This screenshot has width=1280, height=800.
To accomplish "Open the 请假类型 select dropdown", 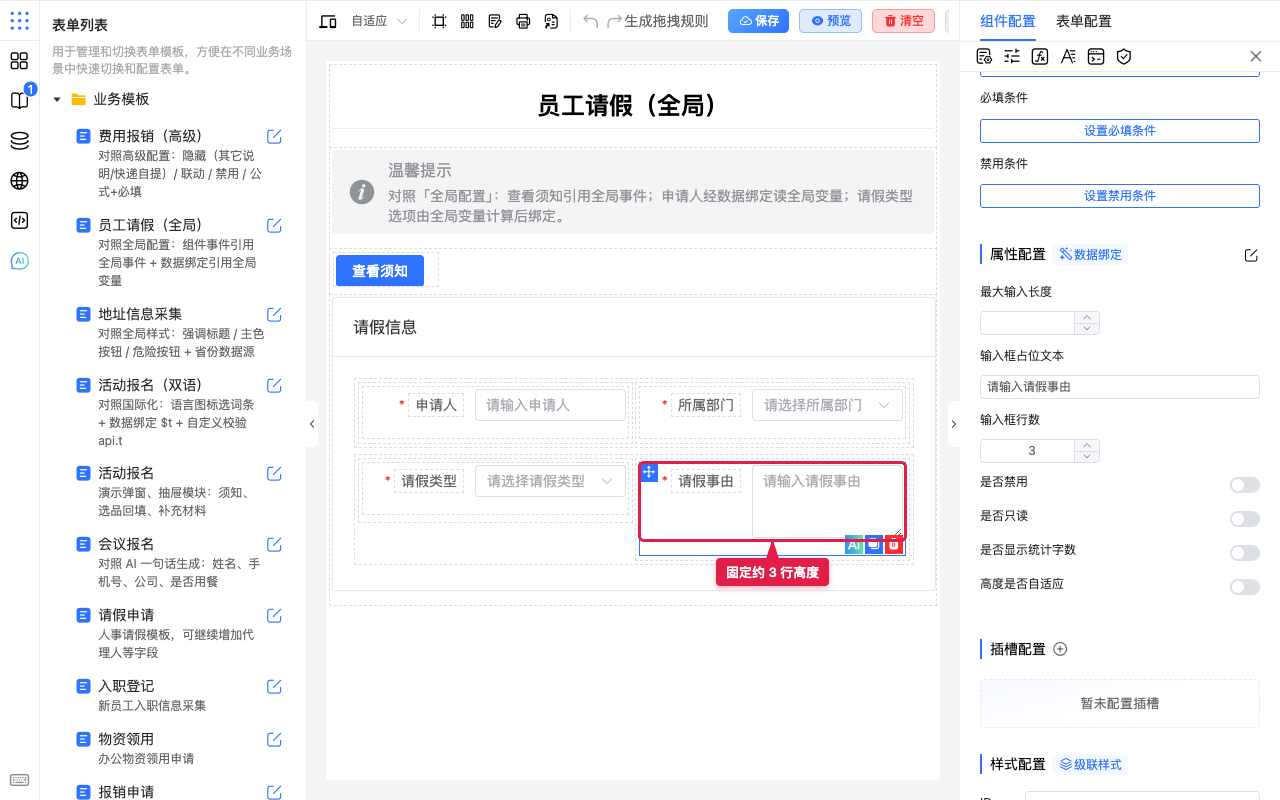I will pos(550,481).
